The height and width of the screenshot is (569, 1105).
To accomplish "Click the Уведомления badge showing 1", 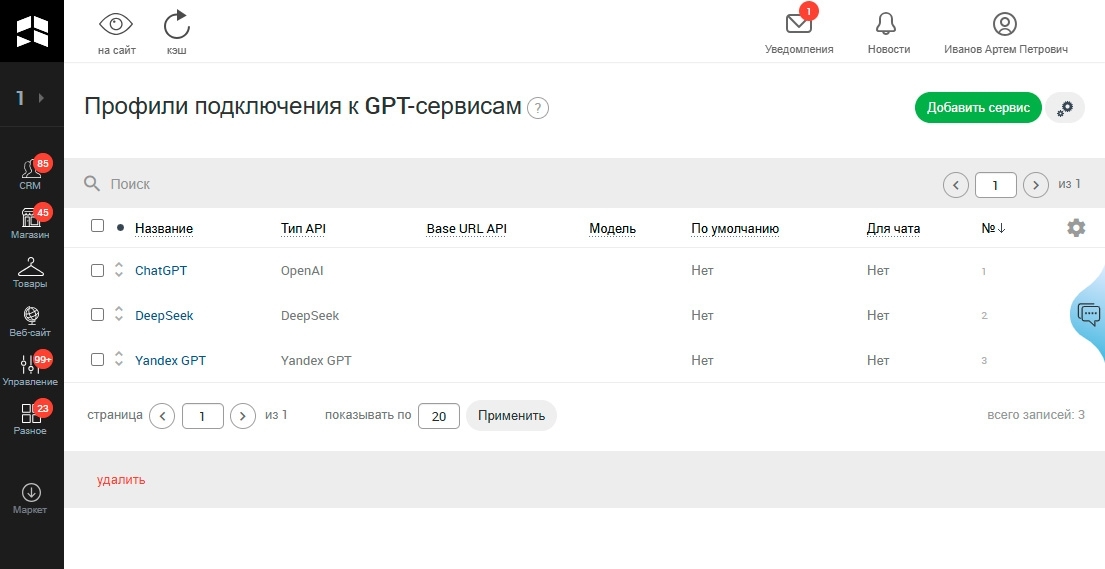I will [809, 11].
